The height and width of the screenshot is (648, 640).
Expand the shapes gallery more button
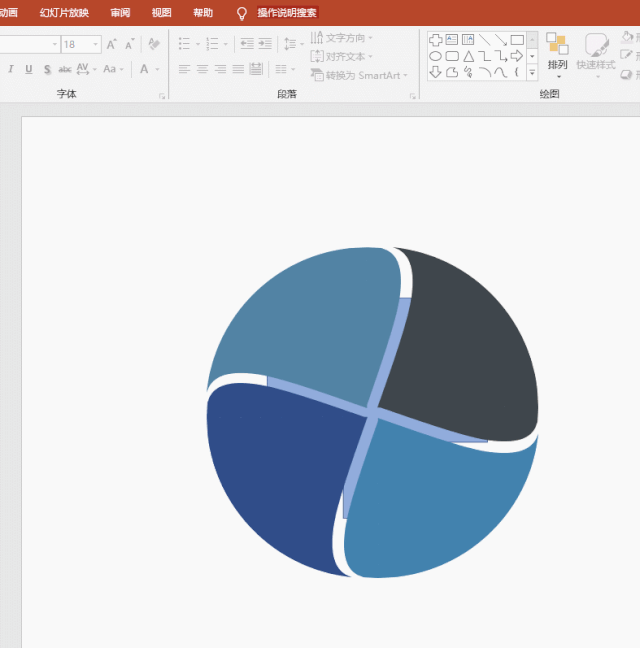[x=532, y=72]
